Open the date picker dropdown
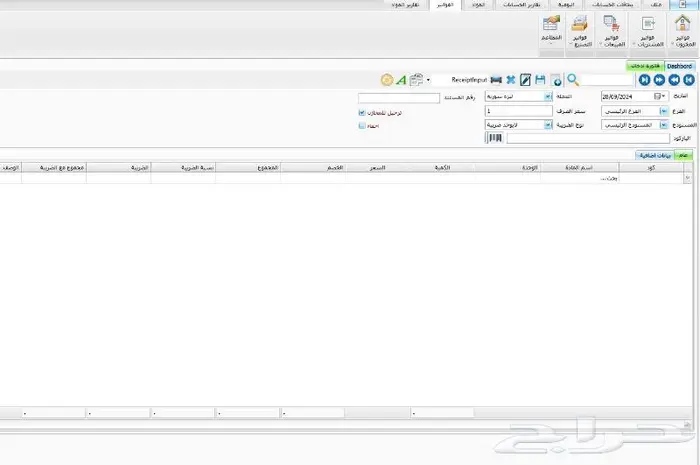 click(659, 97)
